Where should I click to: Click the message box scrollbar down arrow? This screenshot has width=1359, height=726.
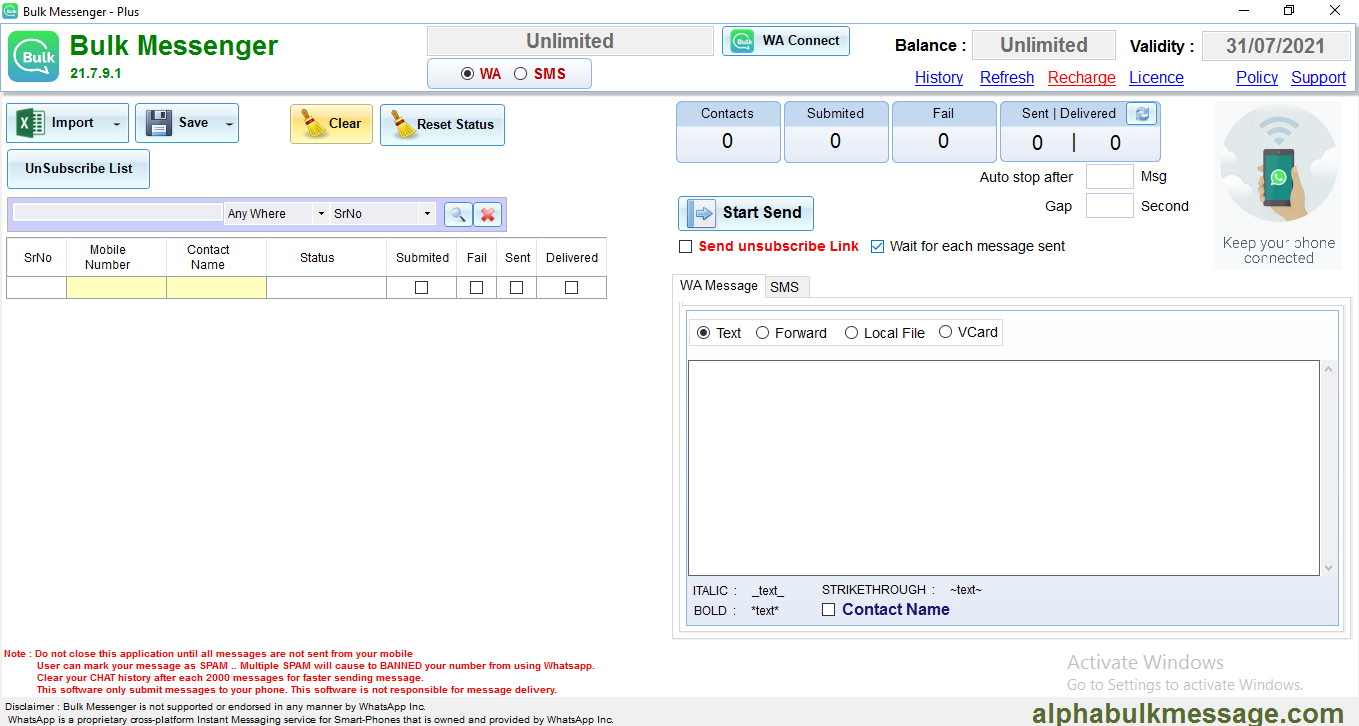pos(1329,568)
